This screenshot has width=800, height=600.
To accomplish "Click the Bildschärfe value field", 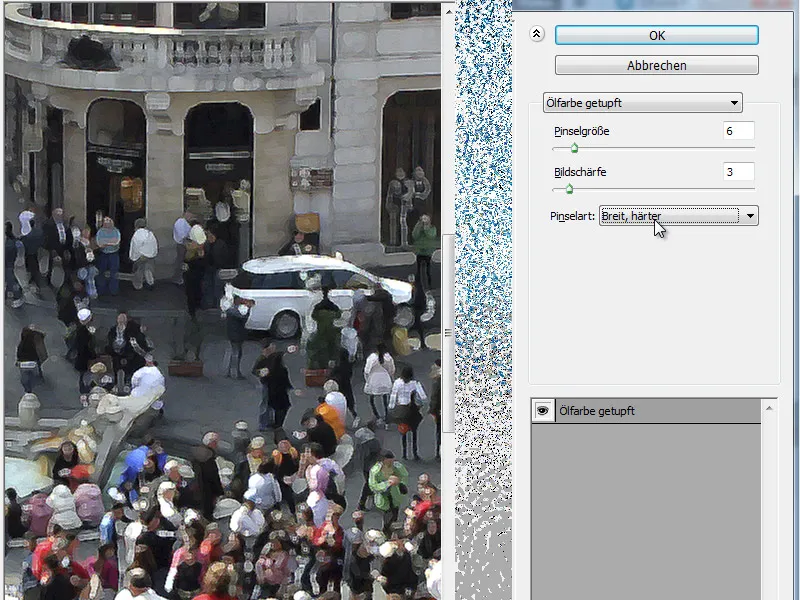I will pos(738,172).
